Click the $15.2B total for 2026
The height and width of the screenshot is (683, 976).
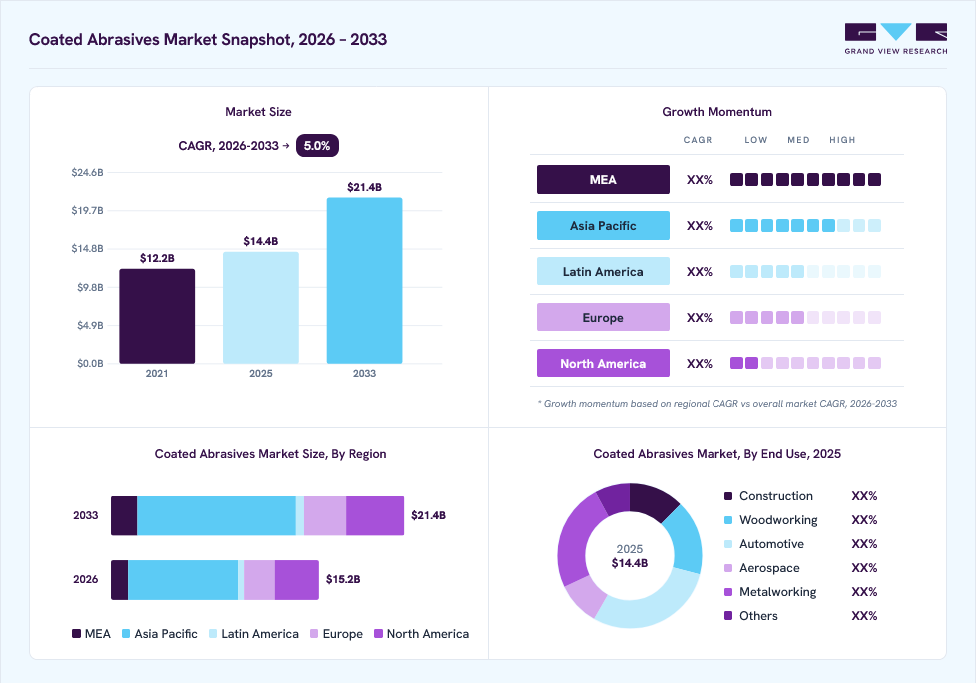(x=343, y=579)
